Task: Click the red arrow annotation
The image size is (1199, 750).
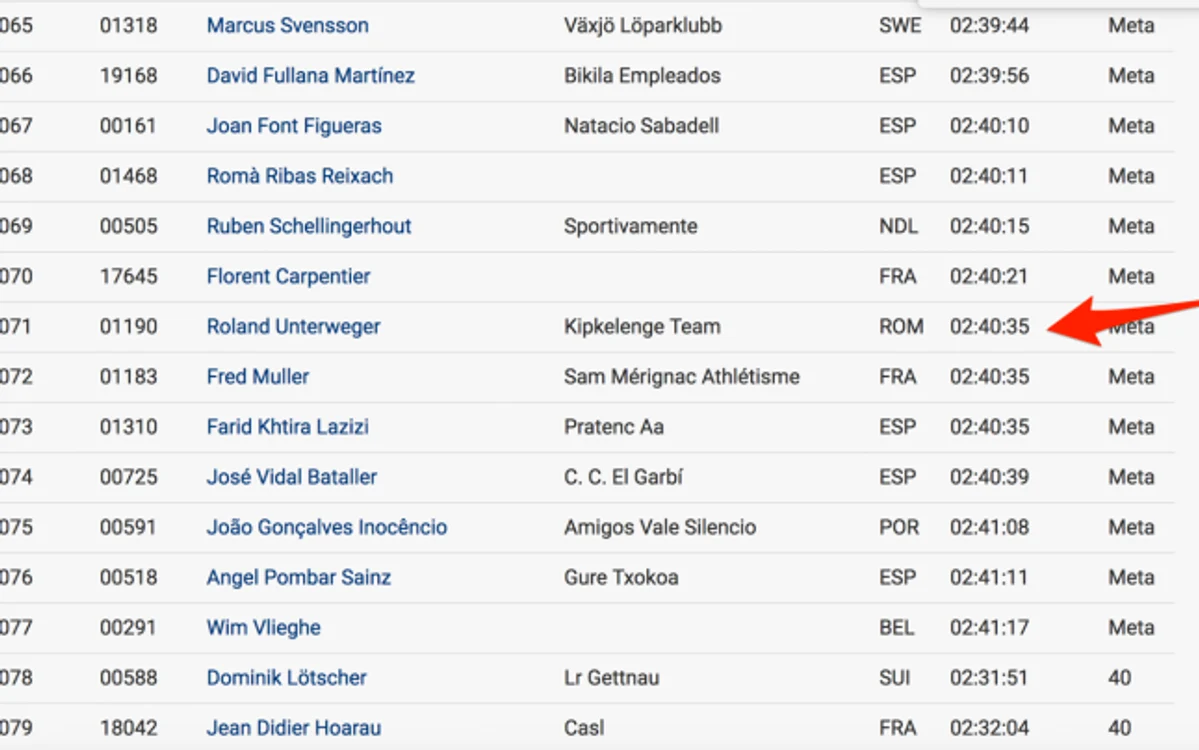Action: point(1122,321)
